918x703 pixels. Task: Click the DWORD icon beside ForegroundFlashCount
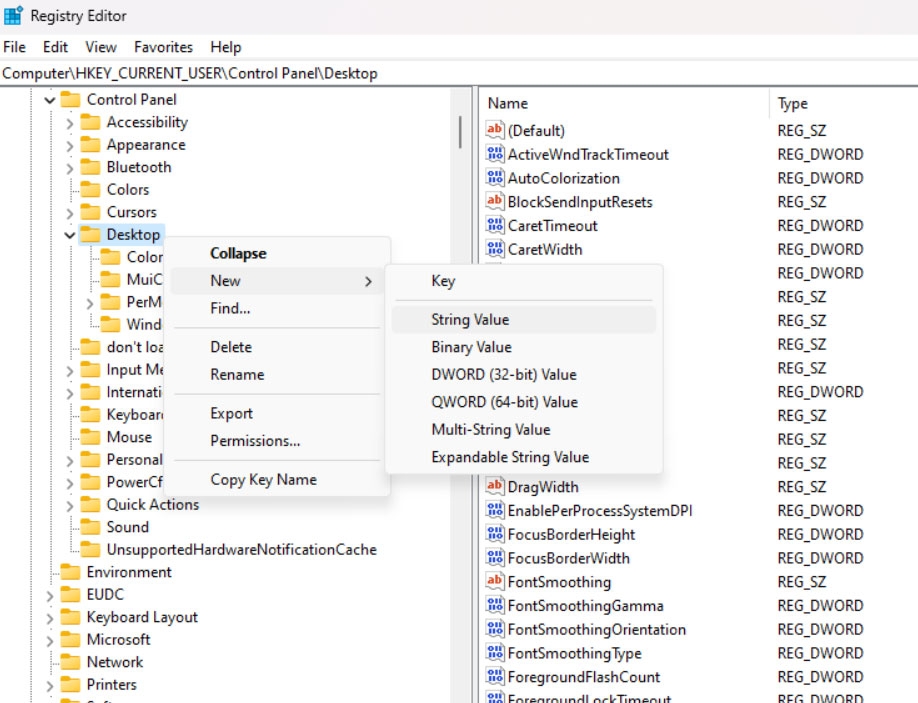click(x=495, y=676)
